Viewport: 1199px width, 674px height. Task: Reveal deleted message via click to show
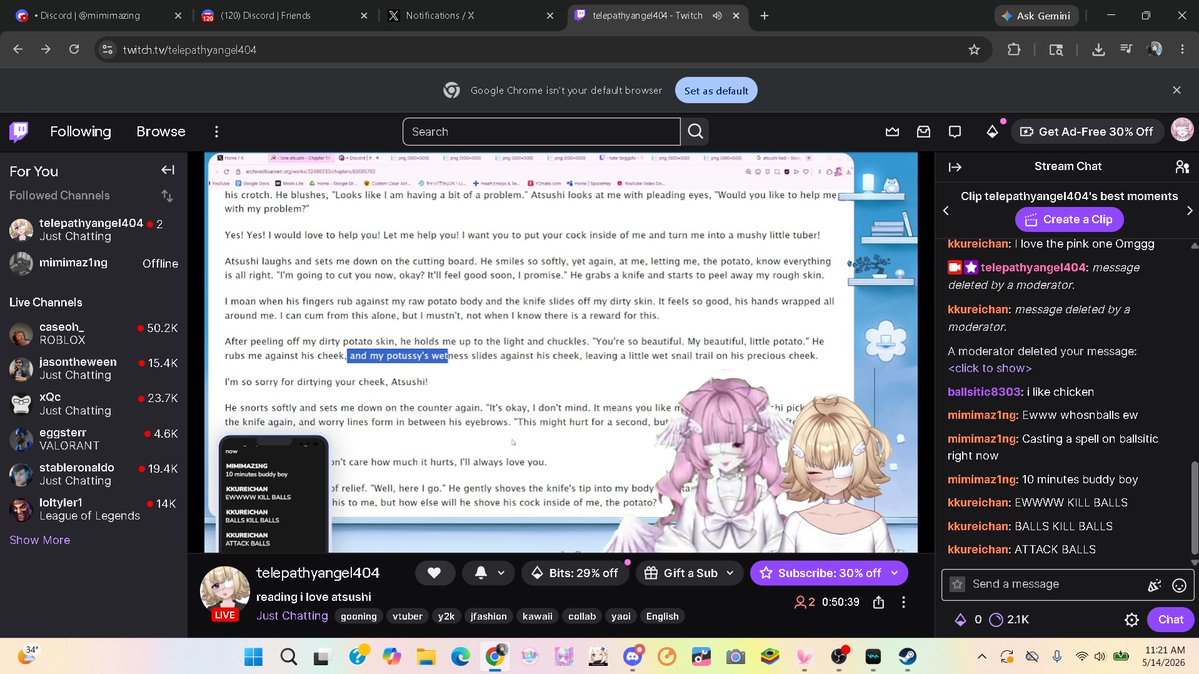point(989,368)
